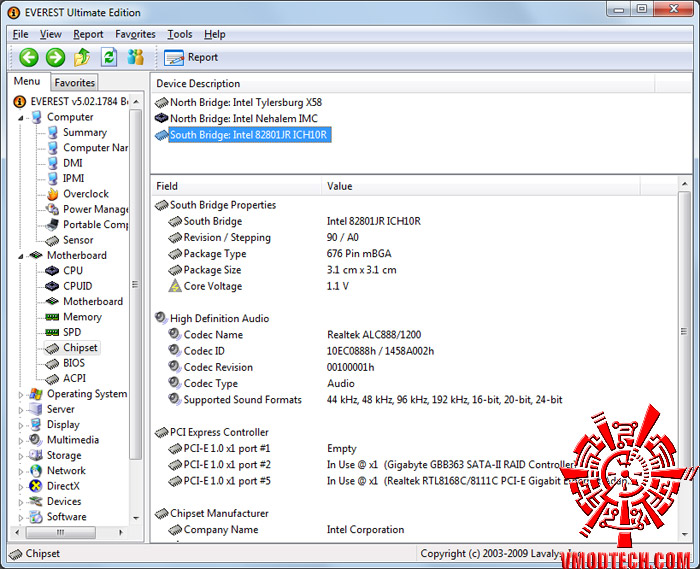Select the Chipset tree item

(80, 348)
